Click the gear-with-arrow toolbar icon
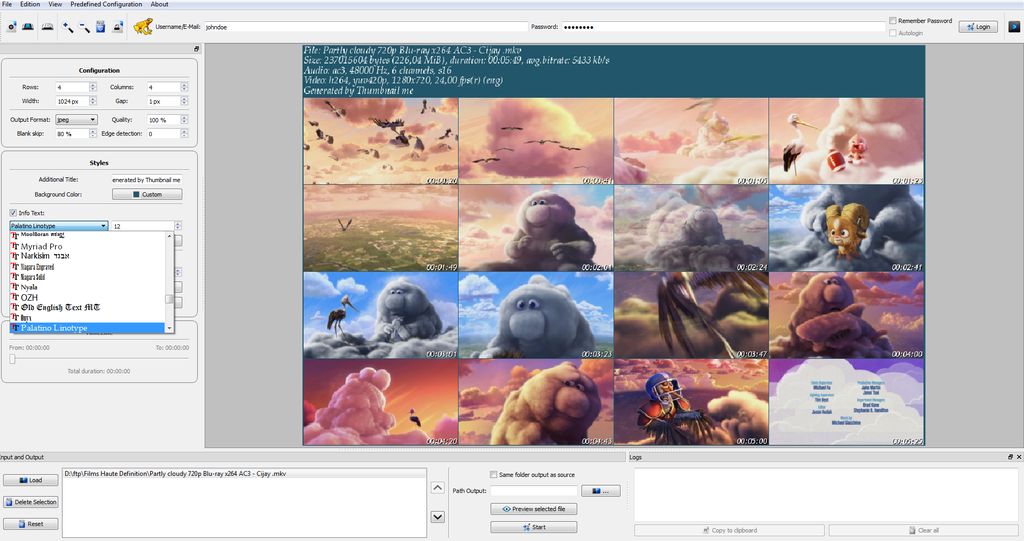Viewport: 1024px width, 541px height. tap(12, 27)
